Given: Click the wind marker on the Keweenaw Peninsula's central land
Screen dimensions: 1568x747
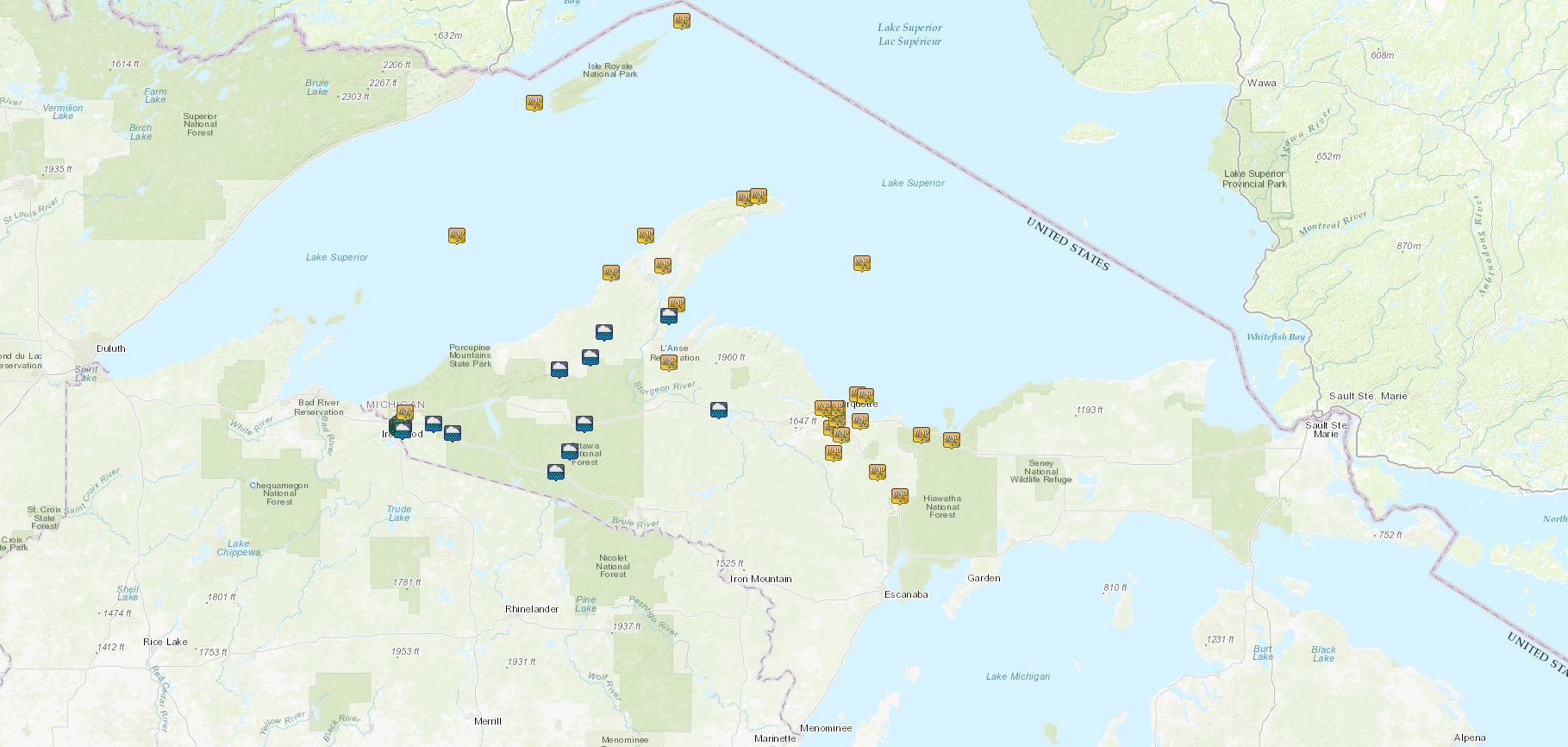Looking at the screenshot, I should click(x=663, y=266).
